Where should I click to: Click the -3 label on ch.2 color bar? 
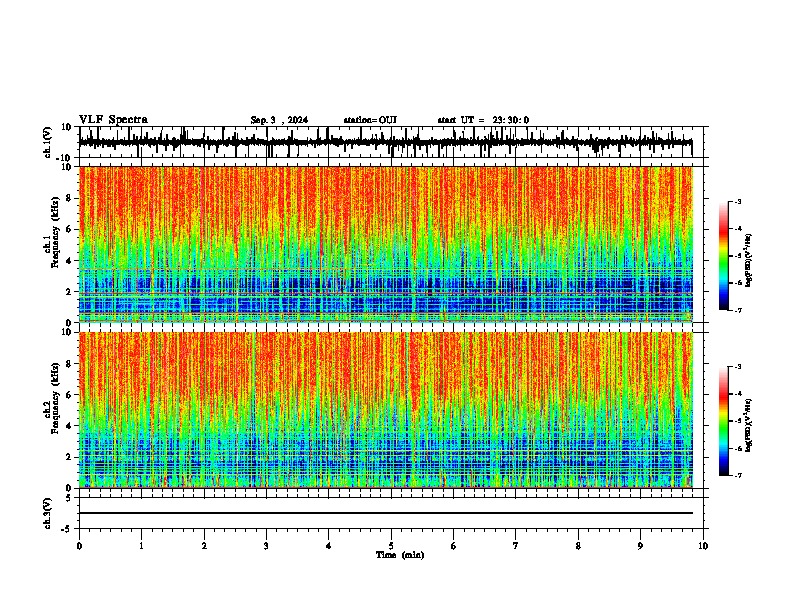(737, 367)
